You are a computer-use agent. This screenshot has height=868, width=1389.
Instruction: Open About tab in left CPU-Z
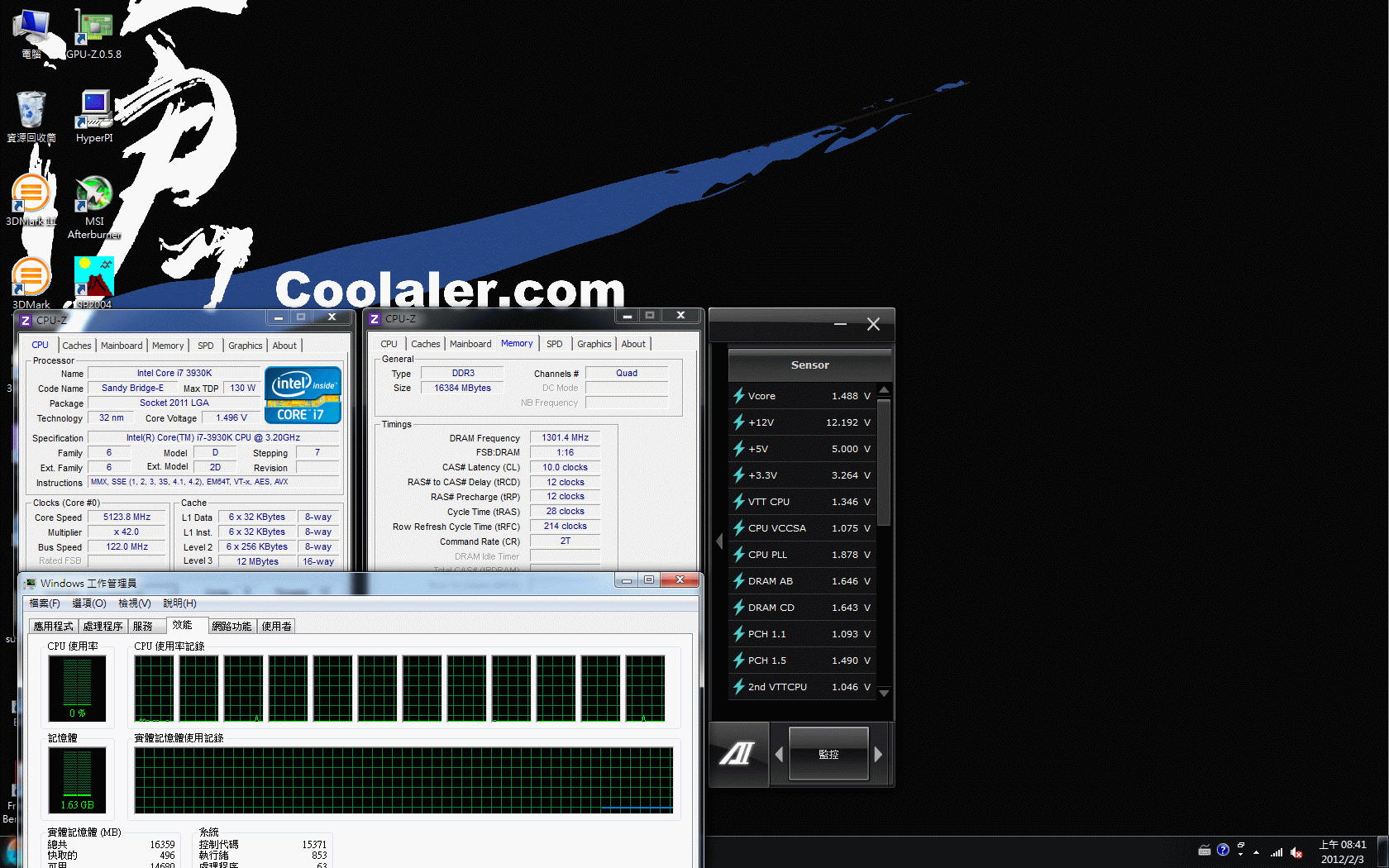coord(284,346)
